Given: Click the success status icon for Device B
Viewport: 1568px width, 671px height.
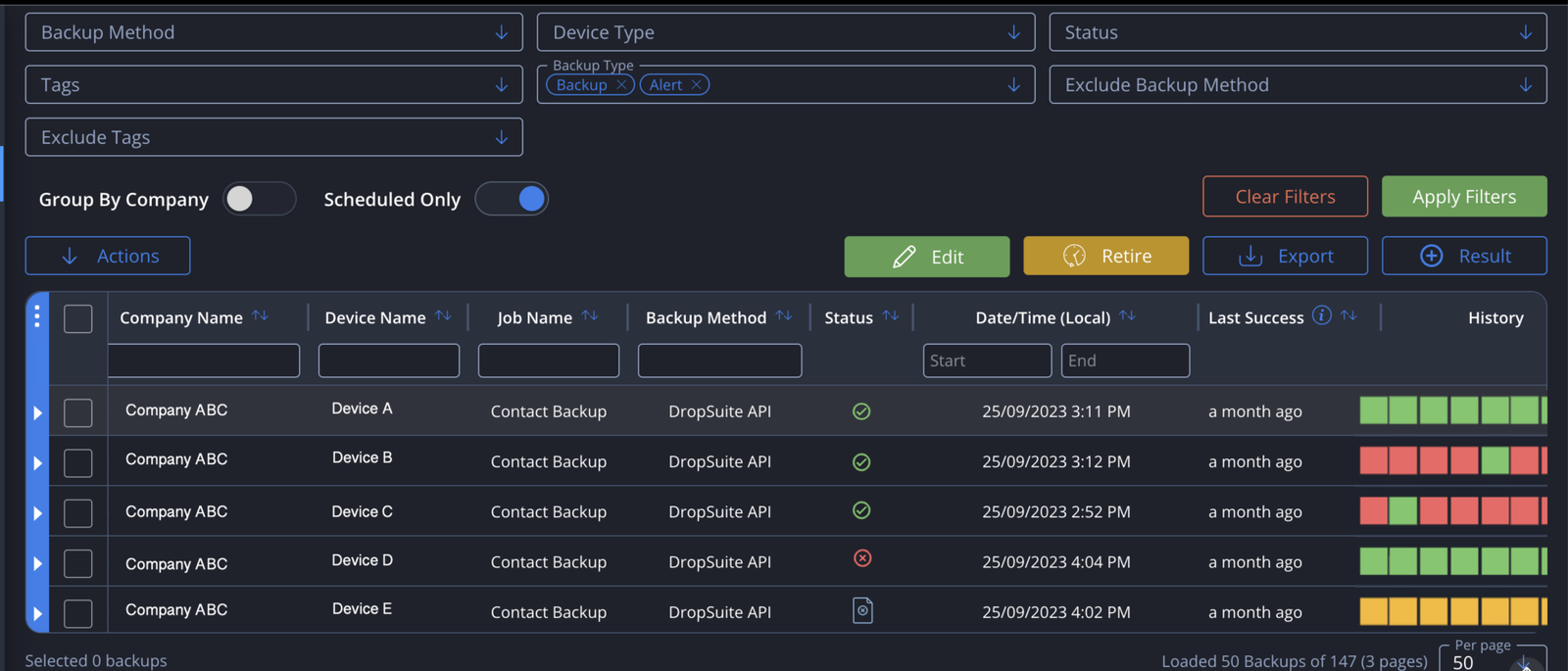Looking at the screenshot, I should coord(861,461).
